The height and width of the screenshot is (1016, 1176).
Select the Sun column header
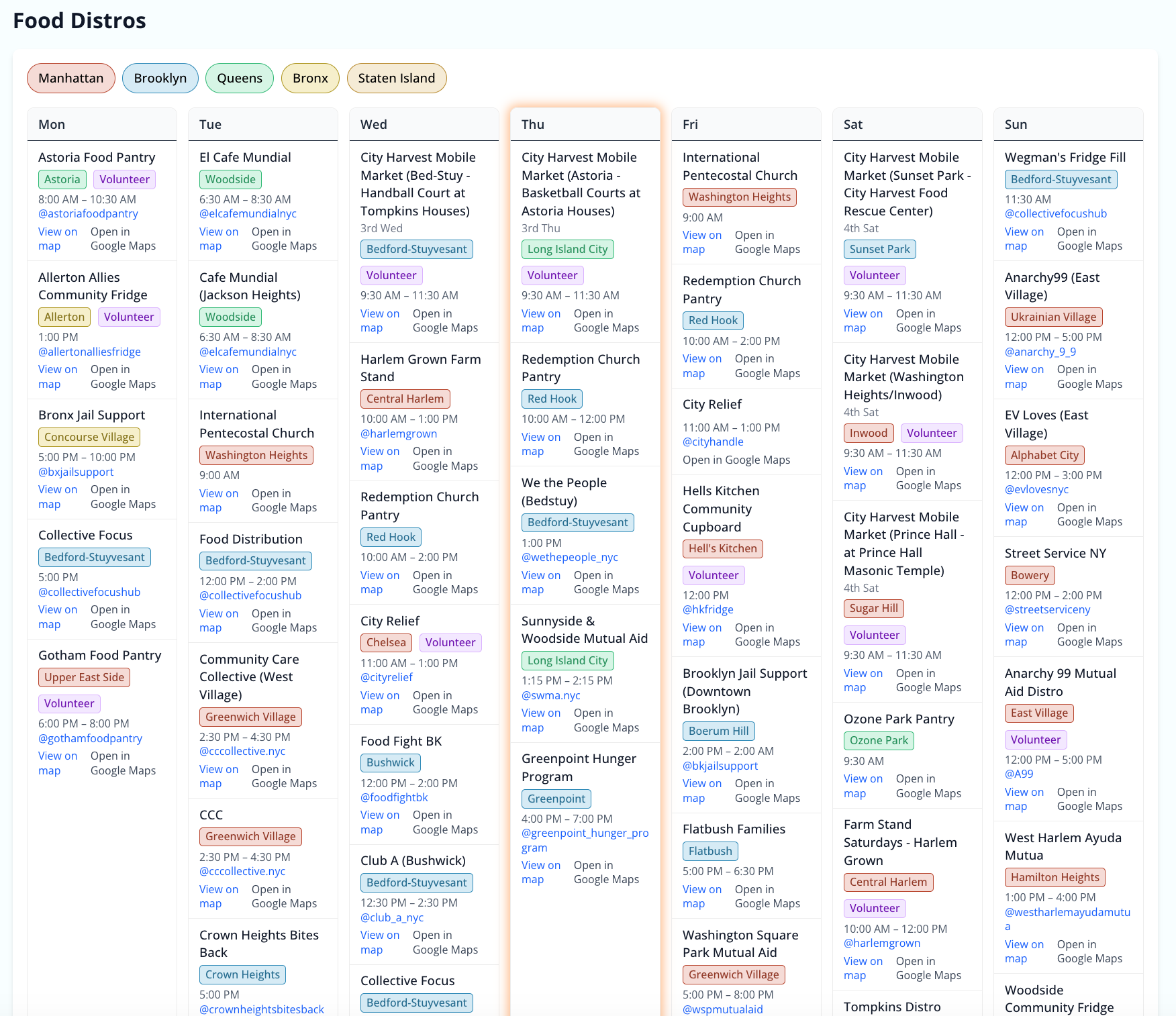[x=1069, y=124]
